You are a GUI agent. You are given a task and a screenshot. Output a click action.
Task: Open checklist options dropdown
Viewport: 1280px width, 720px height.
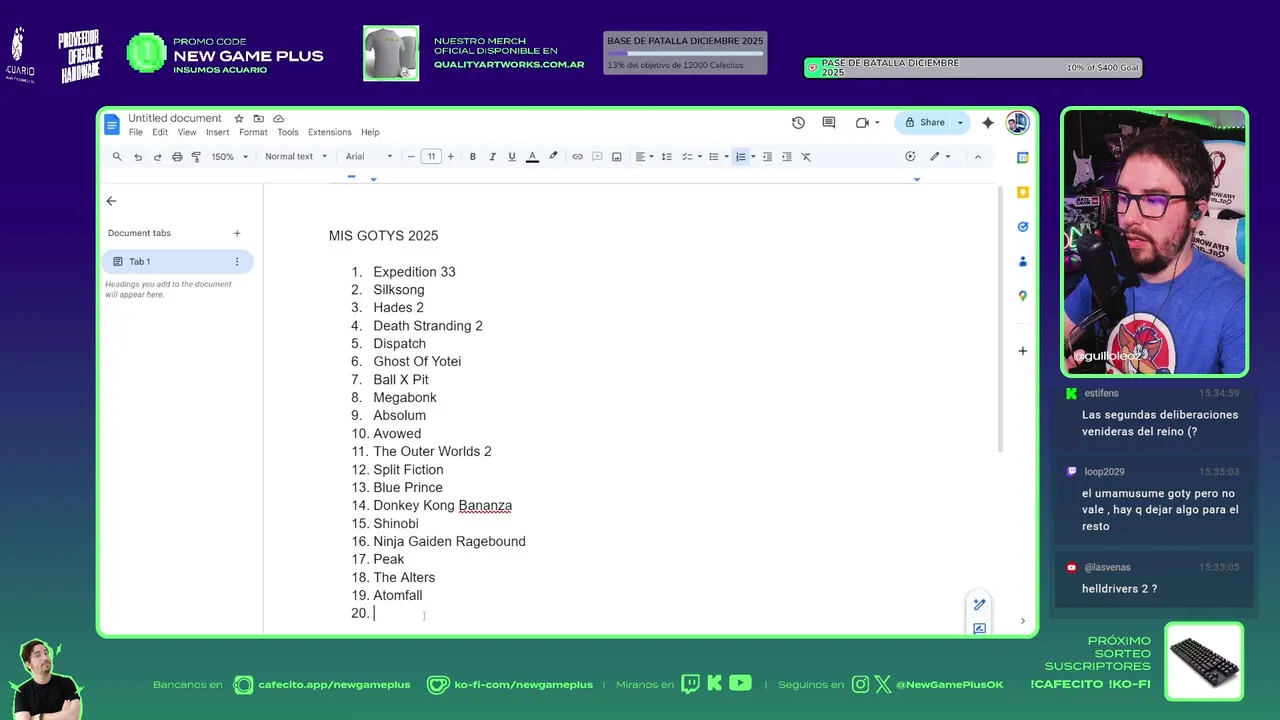(700, 156)
